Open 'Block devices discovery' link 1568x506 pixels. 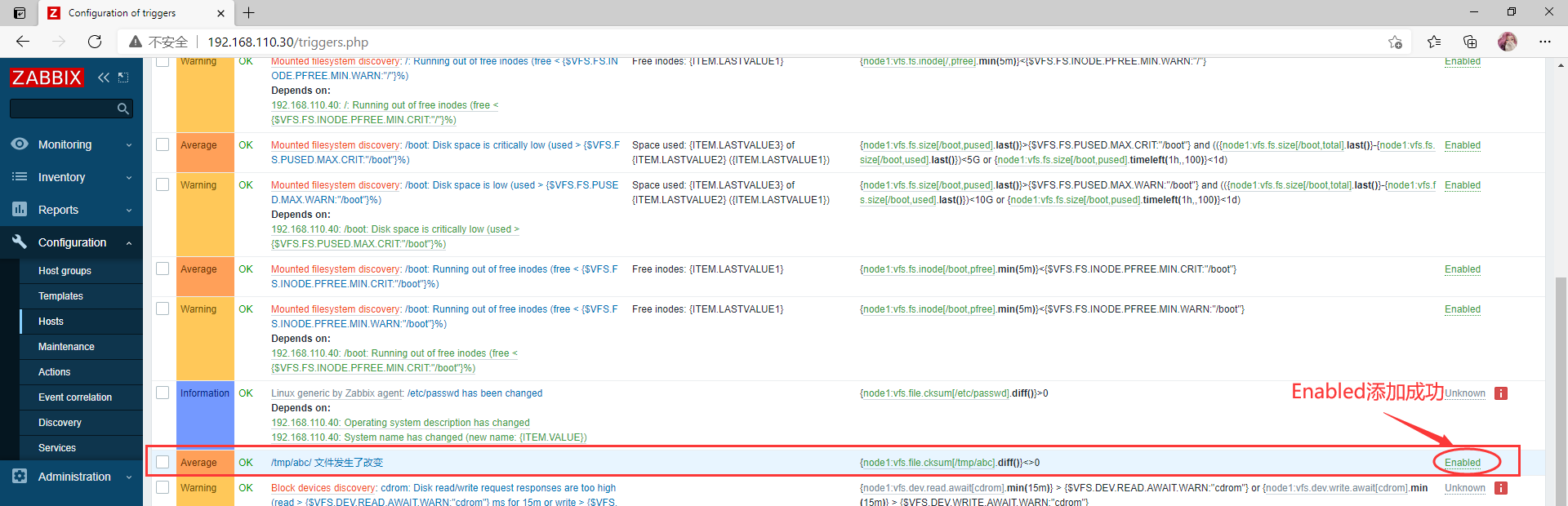(324, 488)
